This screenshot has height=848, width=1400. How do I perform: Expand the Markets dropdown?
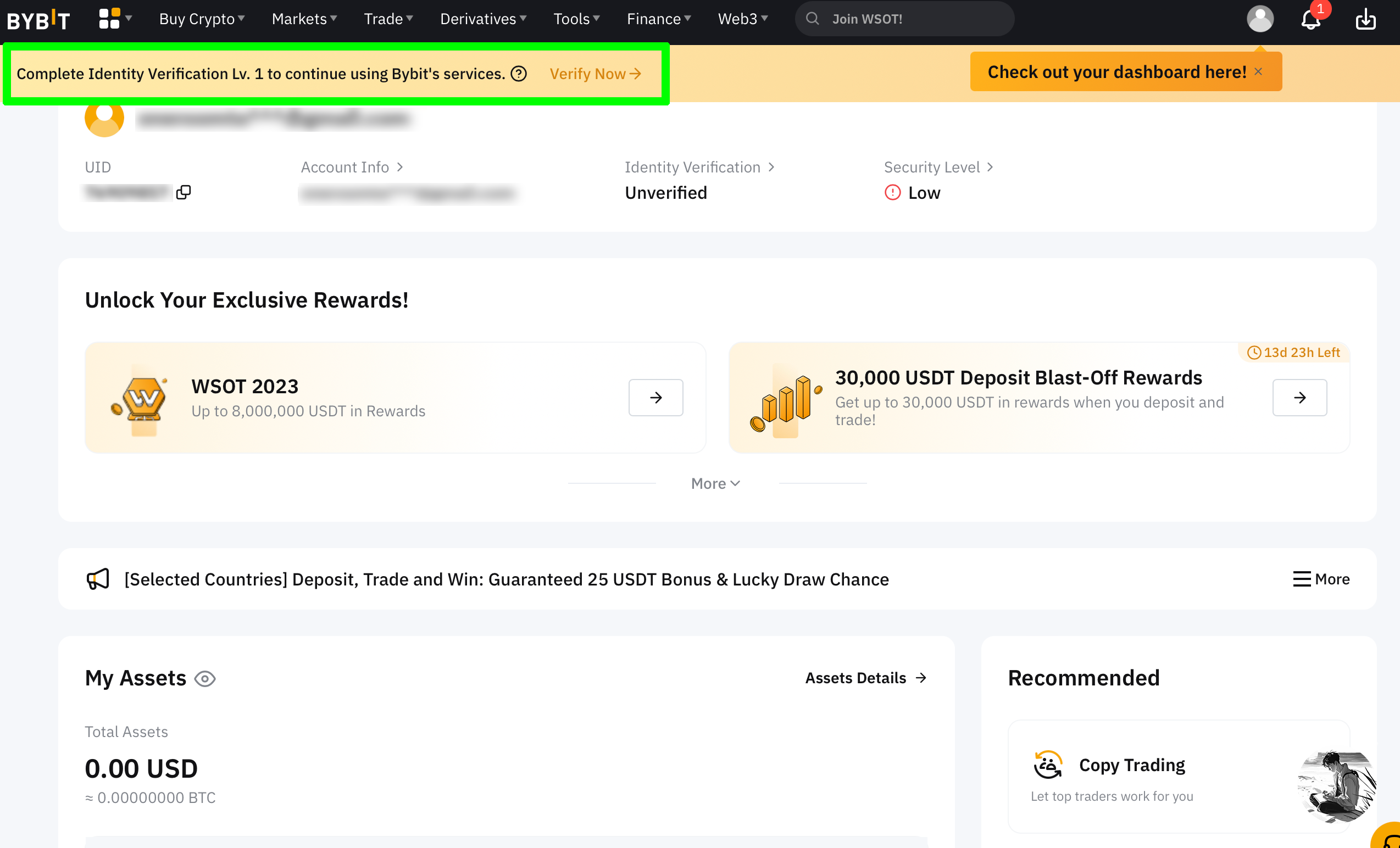tap(304, 19)
